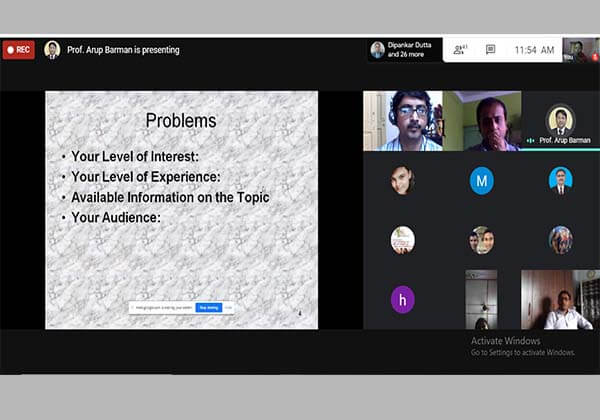Viewport: 600px width, 420px height.
Task: Click the blue Stop sharing button
Action: (208, 308)
